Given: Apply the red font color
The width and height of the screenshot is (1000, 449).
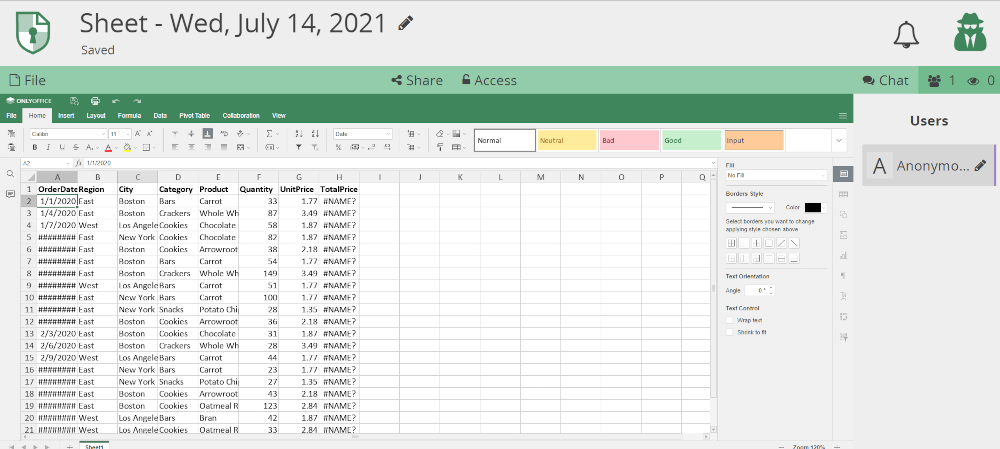Looking at the screenshot, I should [x=108, y=147].
